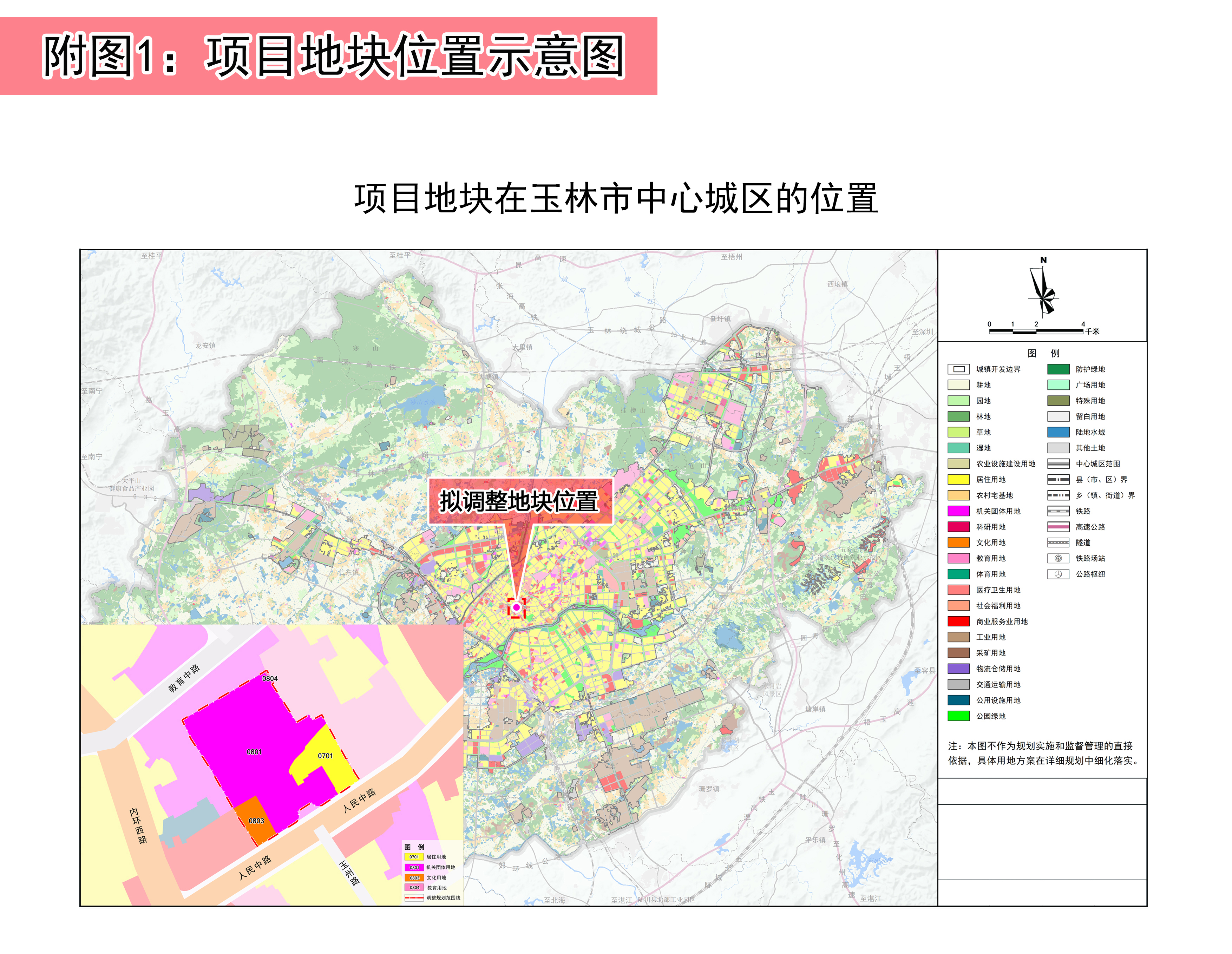This screenshot has width=1232, height=954.
Task: Click the 拟调整地块位置 callout label
Action: click(519, 501)
